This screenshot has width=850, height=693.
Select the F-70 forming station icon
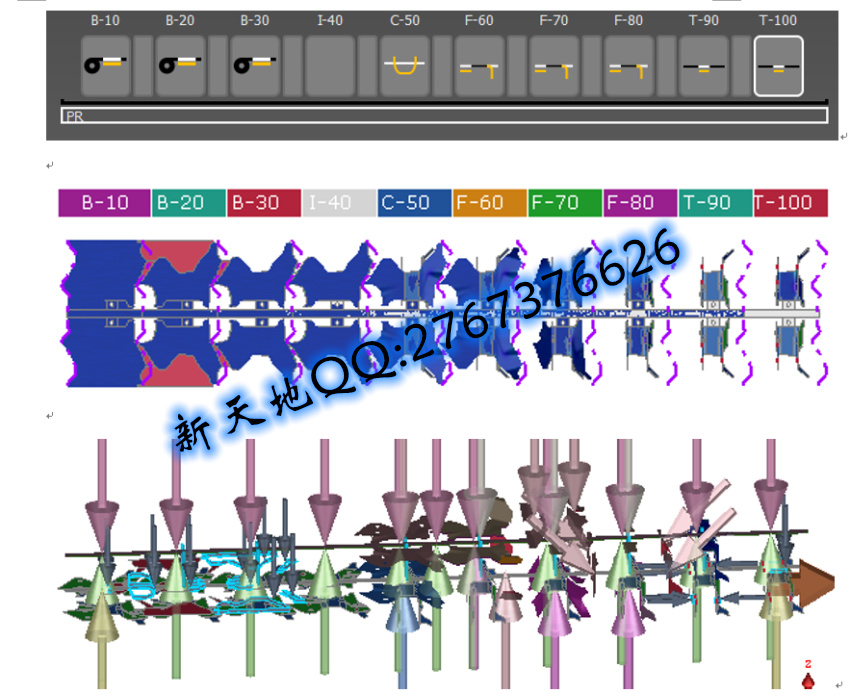click(x=554, y=66)
